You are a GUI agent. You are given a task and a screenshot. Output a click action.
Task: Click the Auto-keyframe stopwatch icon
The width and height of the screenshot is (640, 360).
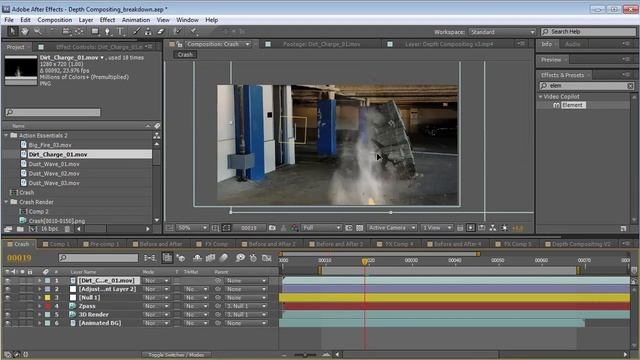(253, 258)
